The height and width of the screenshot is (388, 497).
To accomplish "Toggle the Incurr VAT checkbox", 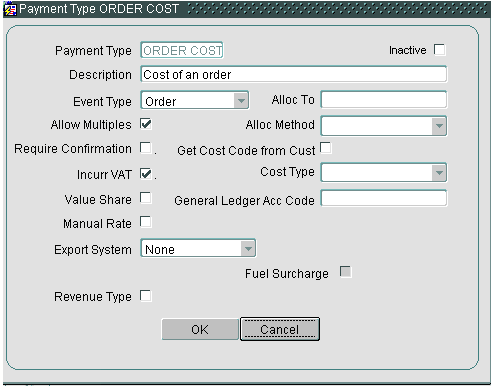I will (x=146, y=174).
